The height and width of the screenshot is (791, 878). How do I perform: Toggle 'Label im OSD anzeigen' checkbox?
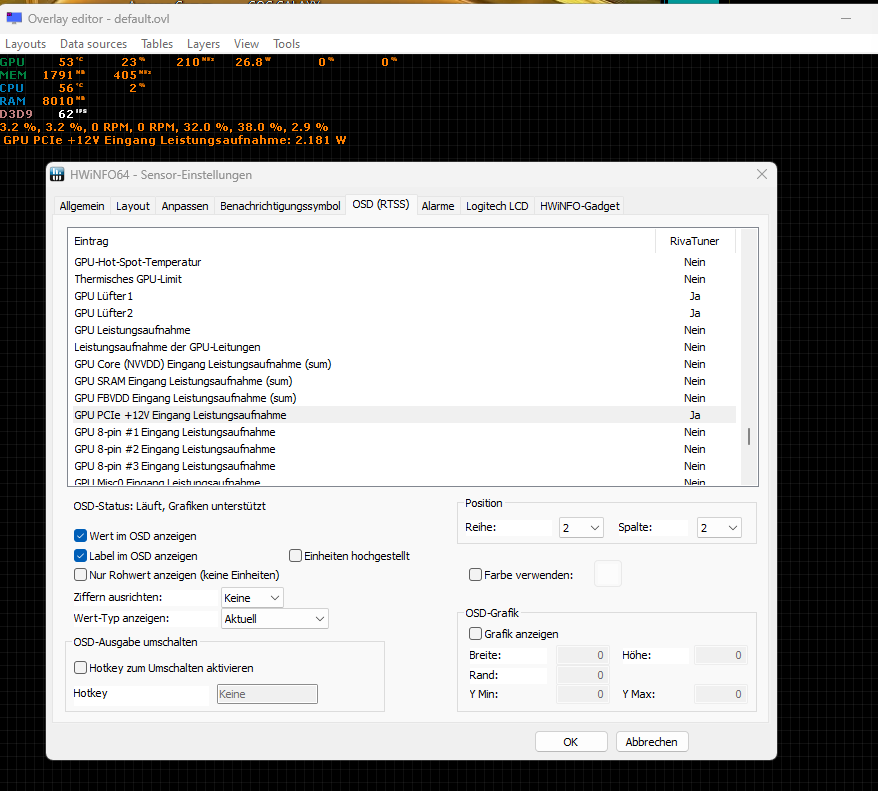pyautogui.click(x=81, y=556)
